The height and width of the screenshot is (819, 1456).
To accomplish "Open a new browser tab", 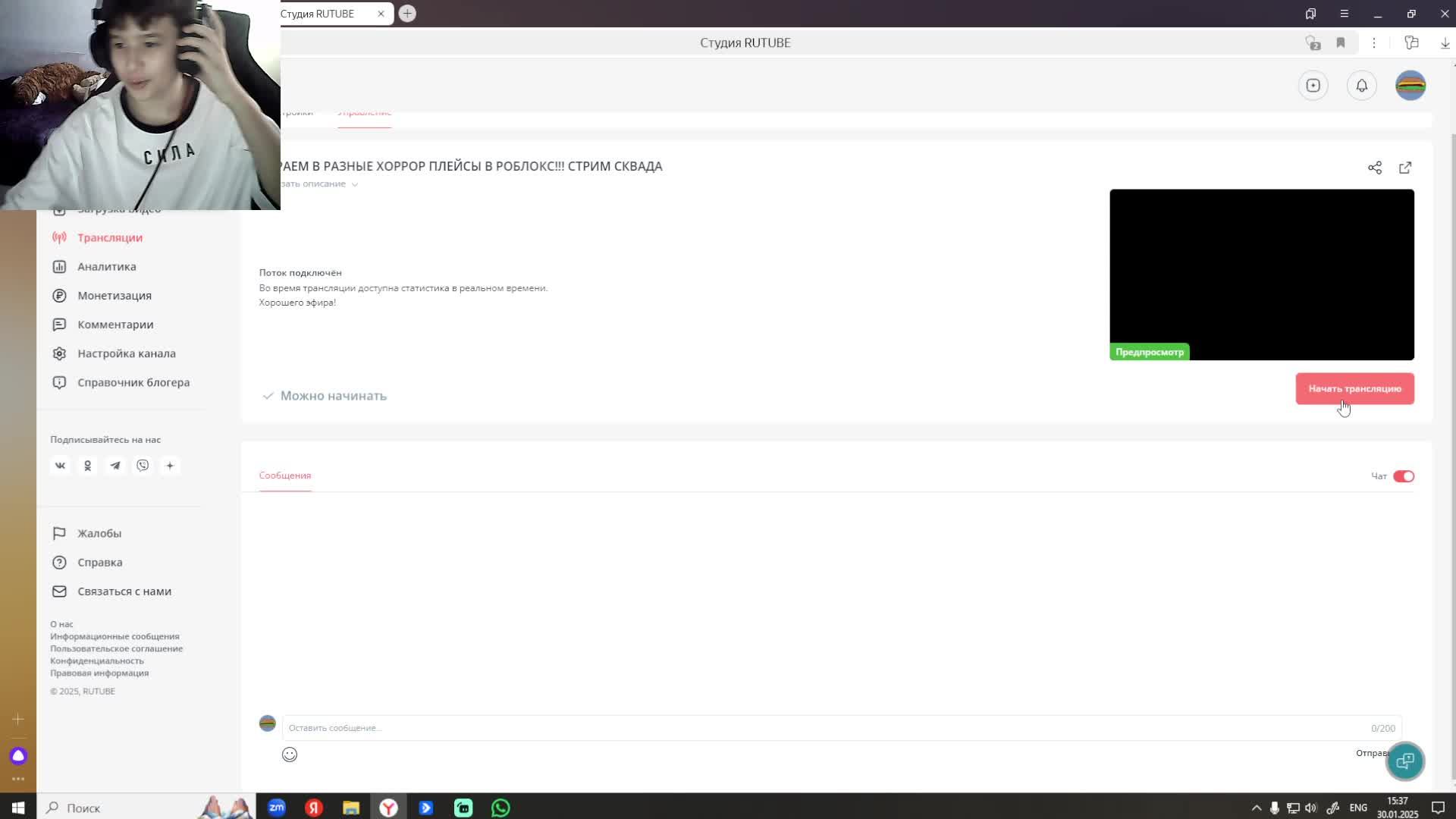I will tap(407, 14).
